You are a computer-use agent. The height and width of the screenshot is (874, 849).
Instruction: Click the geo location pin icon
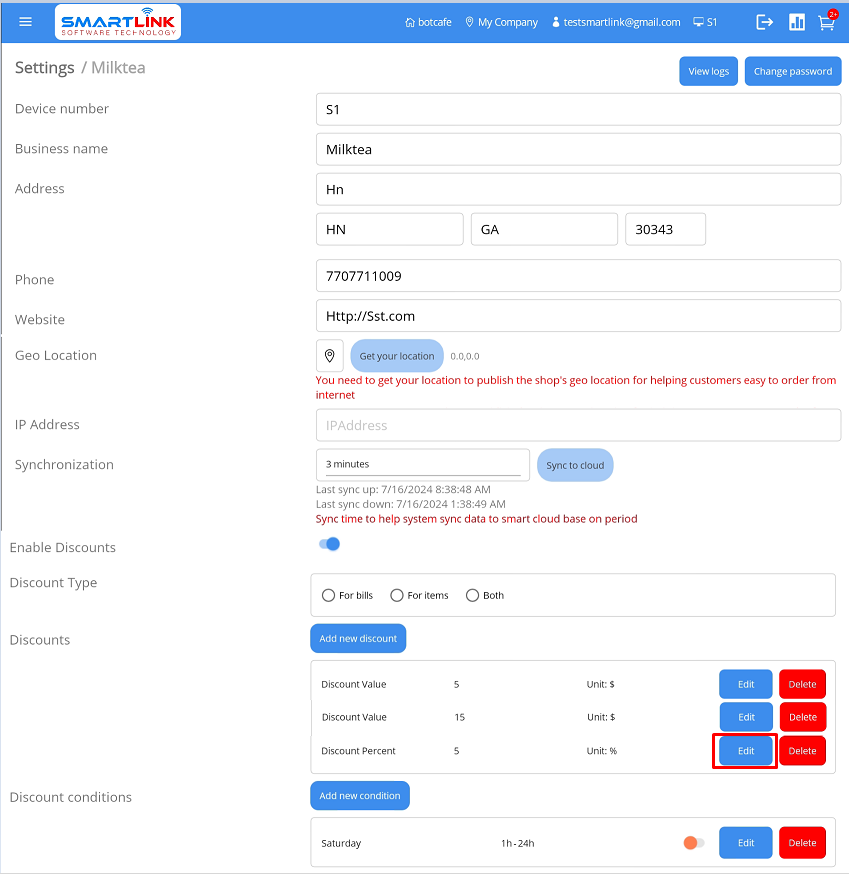(x=329, y=356)
